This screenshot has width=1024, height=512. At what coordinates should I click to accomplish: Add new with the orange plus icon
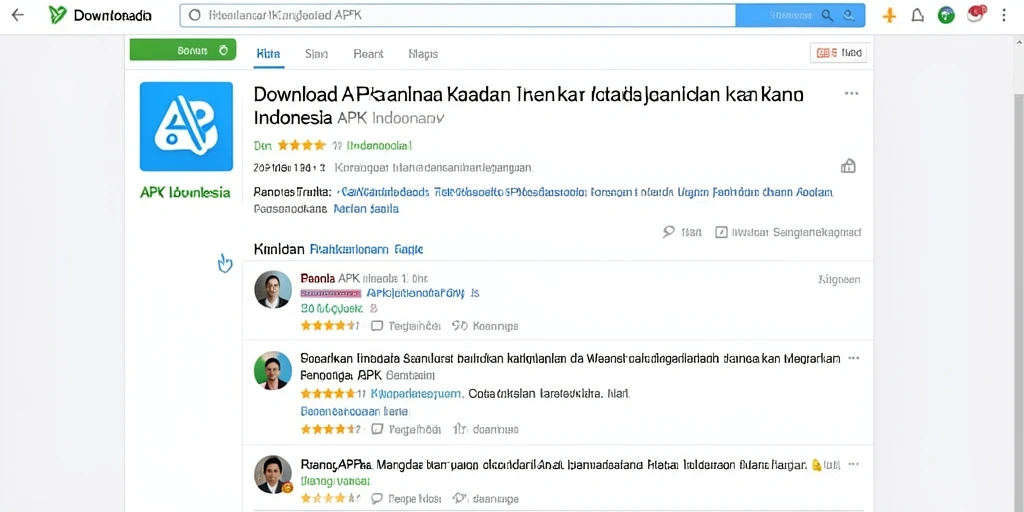(889, 16)
